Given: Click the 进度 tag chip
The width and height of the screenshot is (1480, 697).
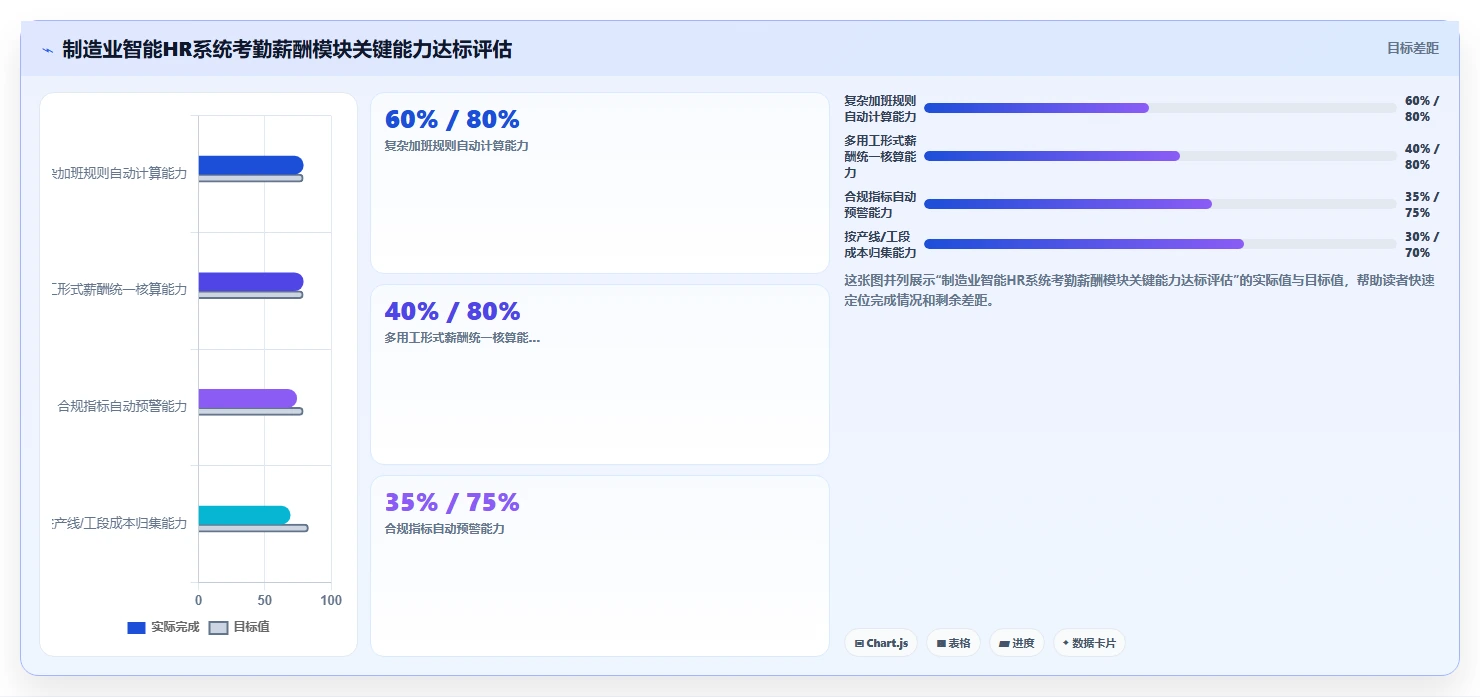Looking at the screenshot, I should pos(1016,643).
